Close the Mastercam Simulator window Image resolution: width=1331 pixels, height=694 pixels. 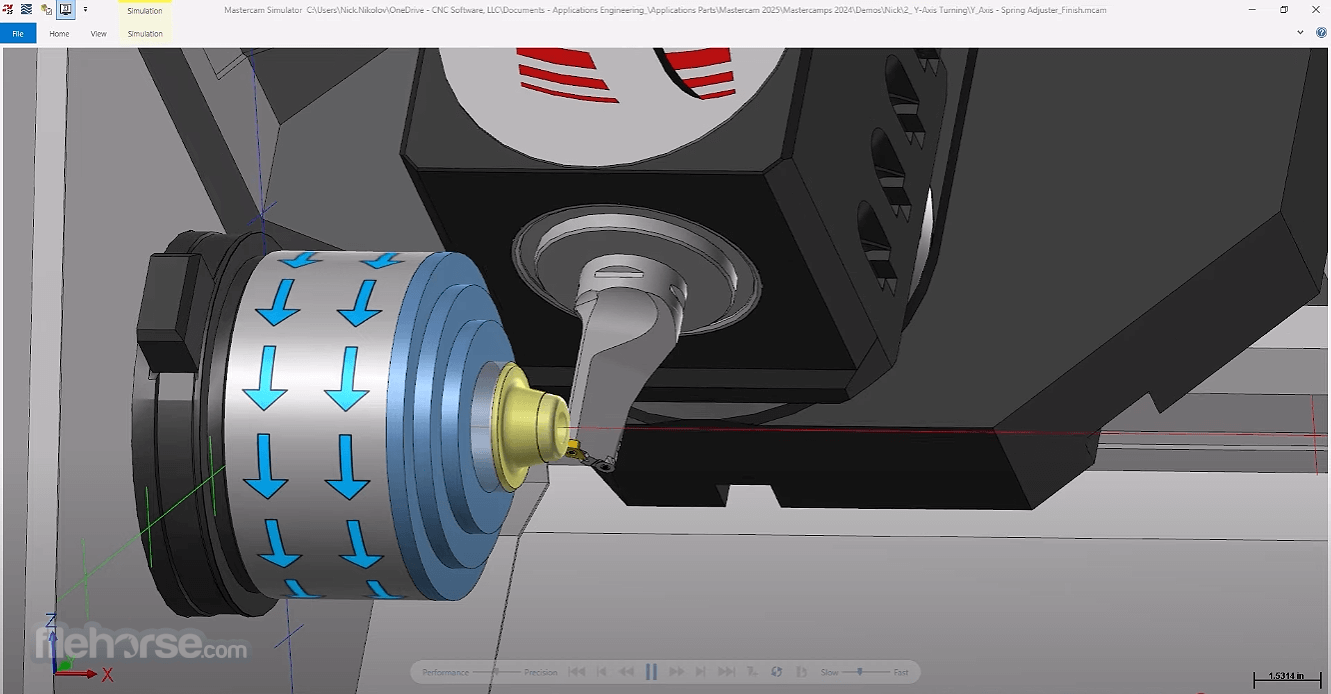[1315, 9]
